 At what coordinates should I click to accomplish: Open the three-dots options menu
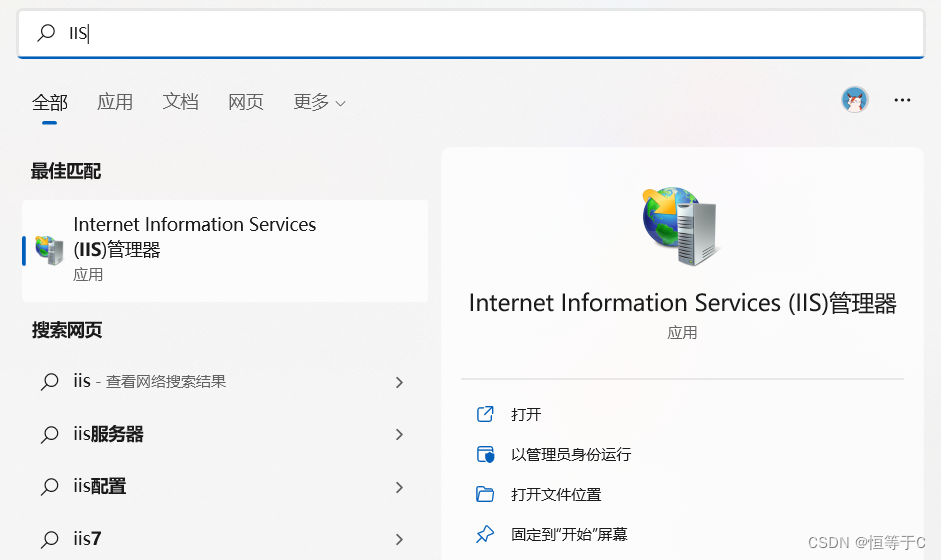[x=902, y=100]
